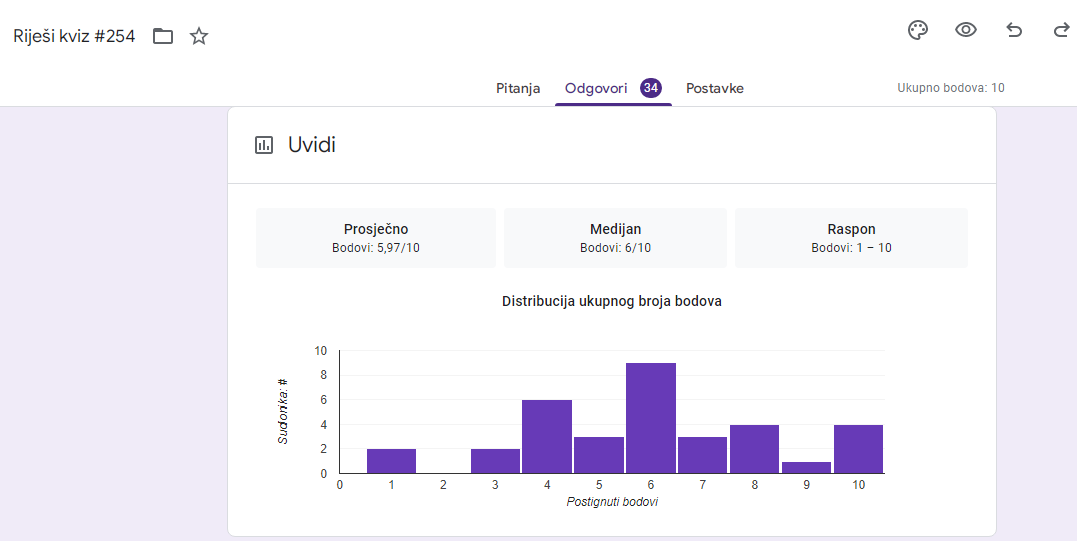
Task: Click the histogram bar for score 1
Action: 392,461
